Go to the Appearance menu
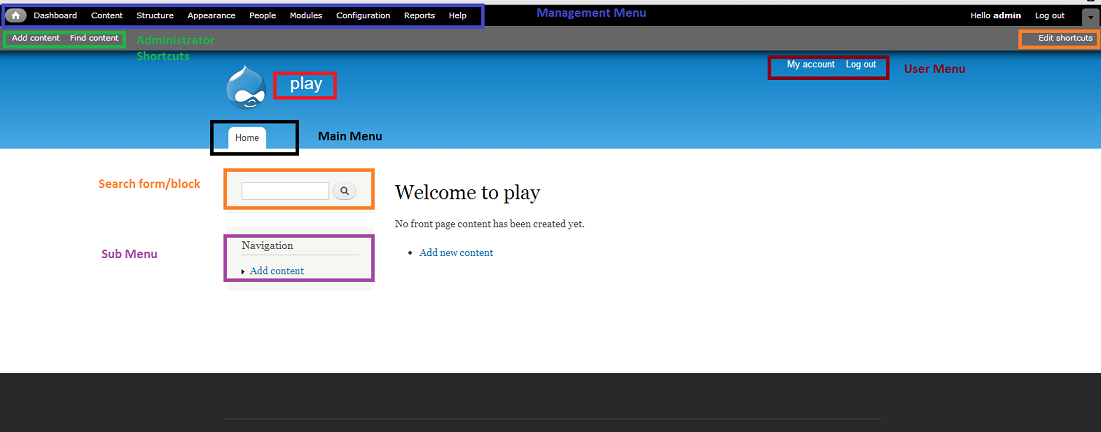Screen dimensions: 1101x432 [211, 15]
